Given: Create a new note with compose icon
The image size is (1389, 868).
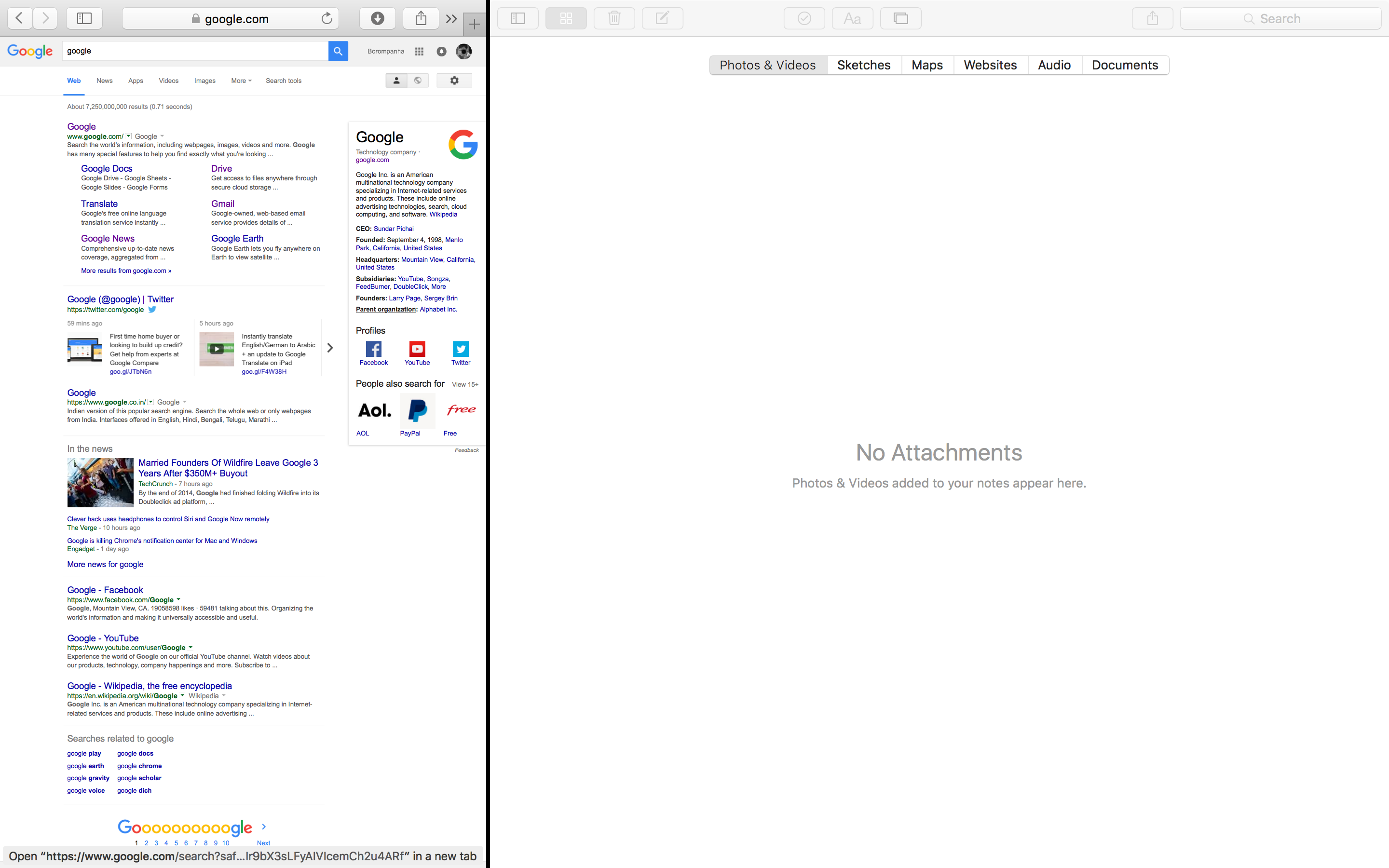Looking at the screenshot, I should (x=662, y=18).
